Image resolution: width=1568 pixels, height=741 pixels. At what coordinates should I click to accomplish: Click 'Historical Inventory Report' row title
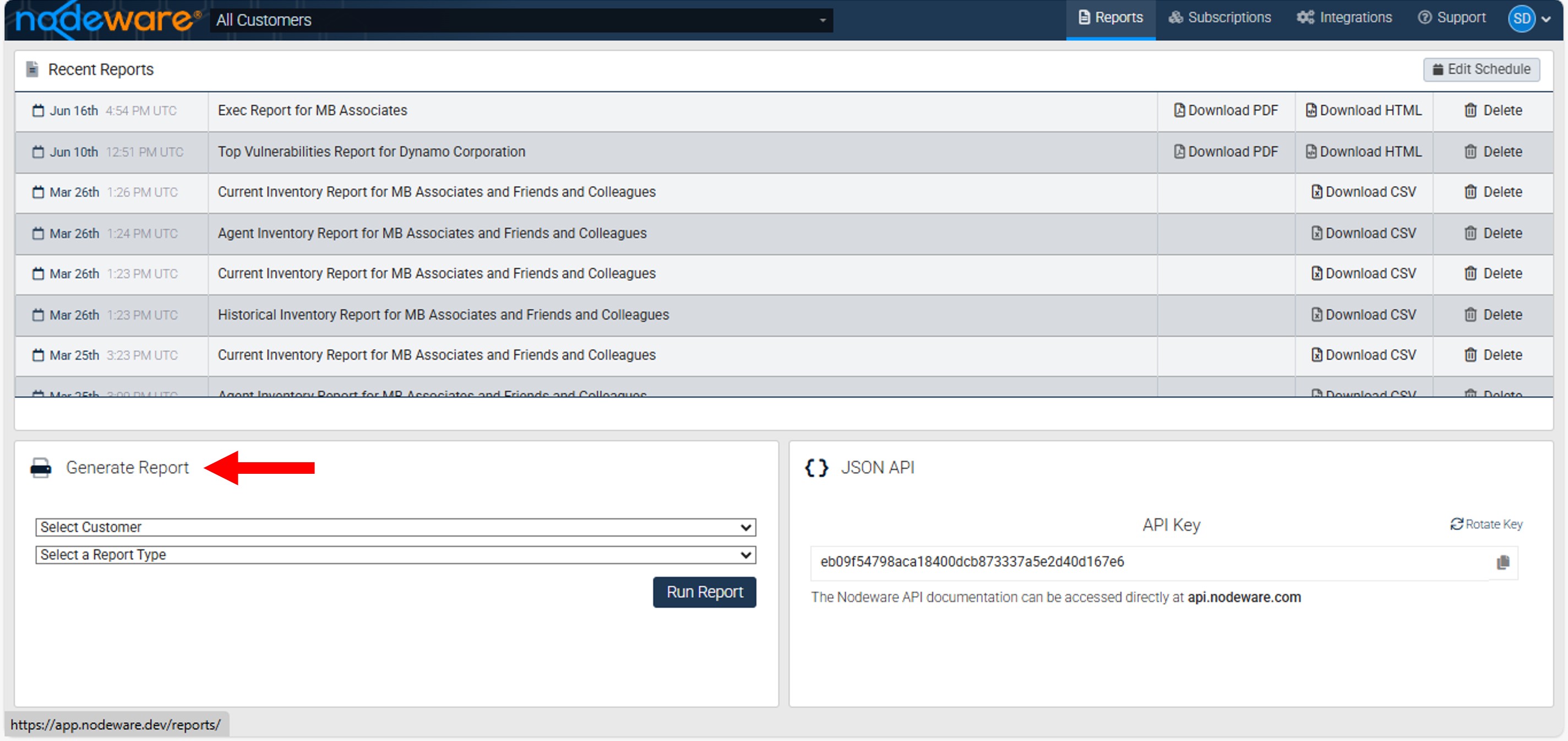(x=443, y=315)
